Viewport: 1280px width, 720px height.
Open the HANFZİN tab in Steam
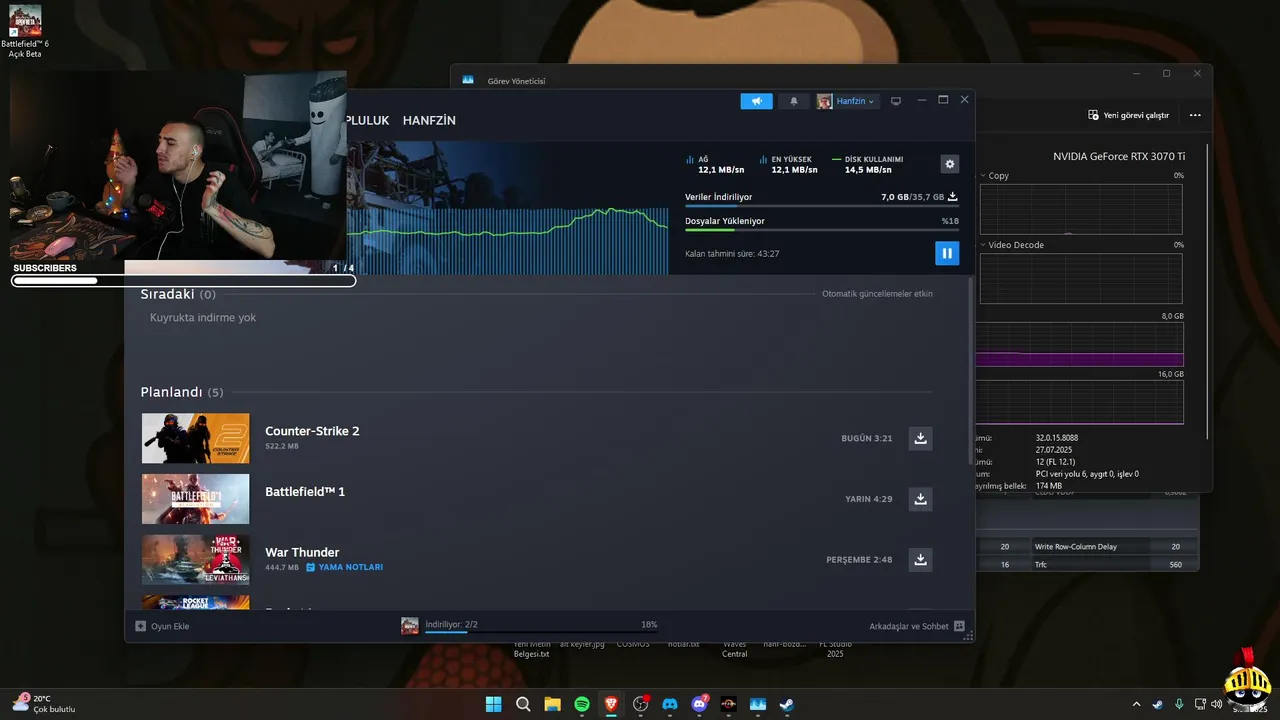429,120
